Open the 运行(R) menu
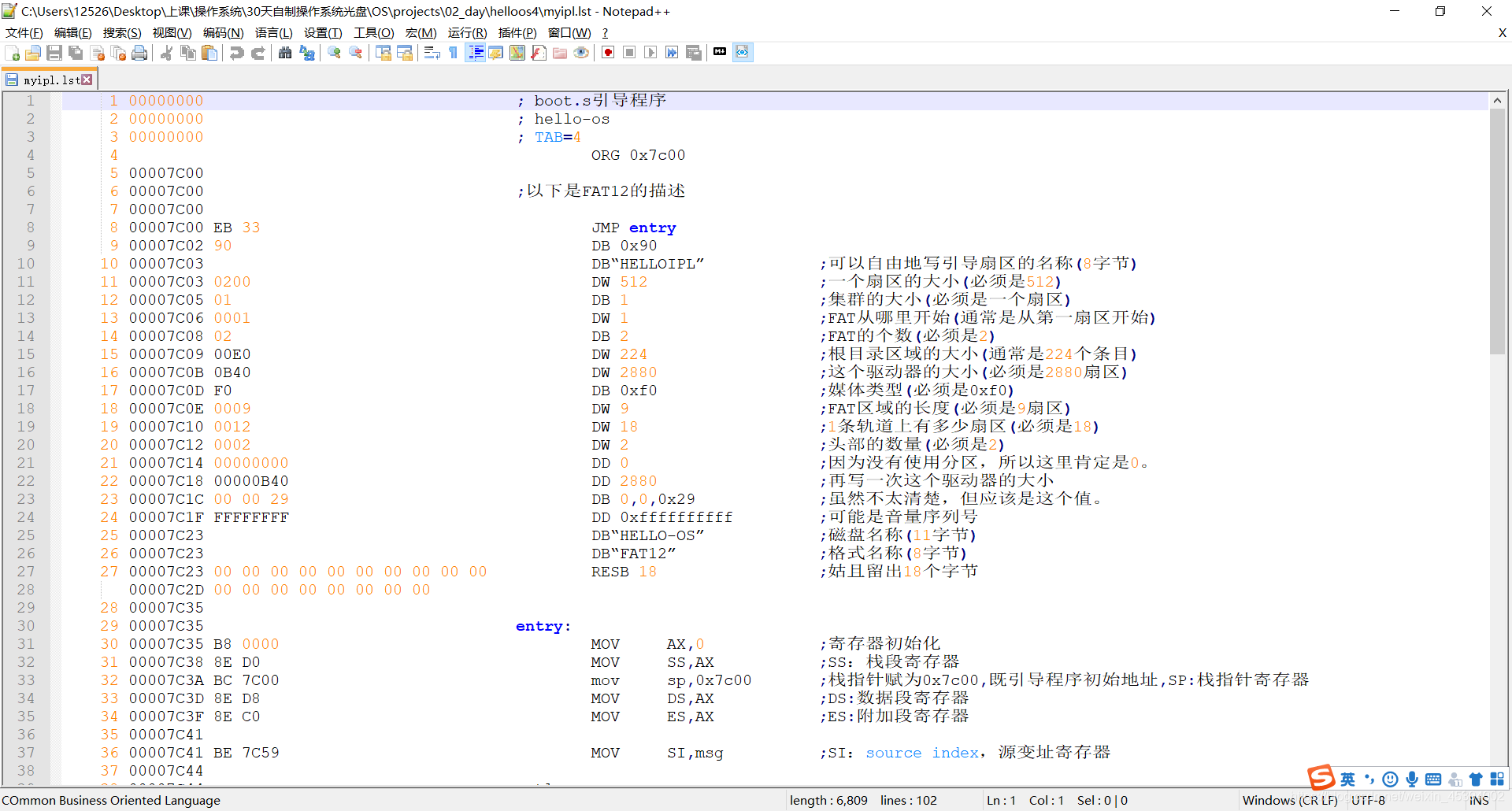 coord(468,33)
